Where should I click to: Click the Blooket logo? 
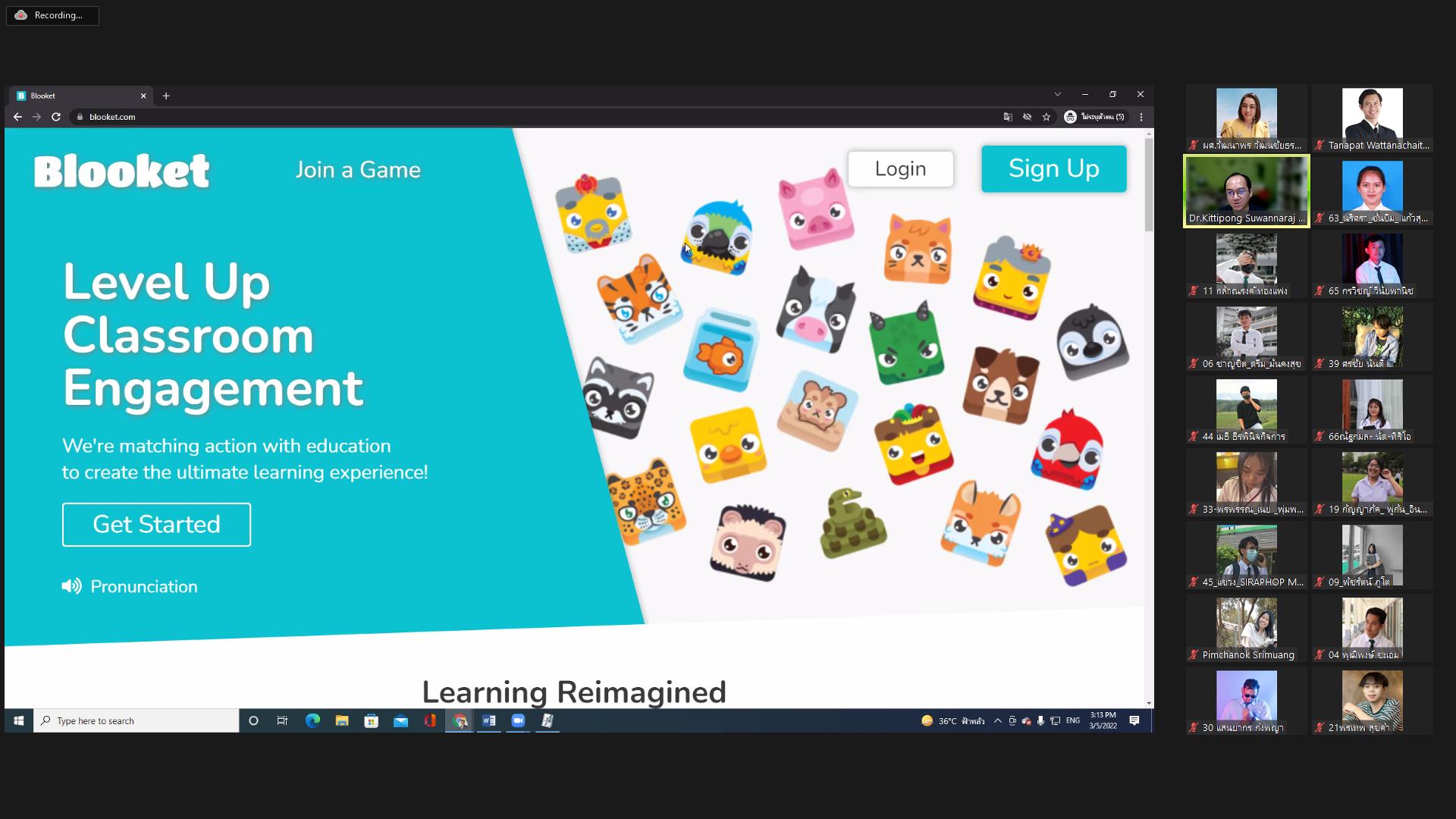click(x=121, y=171)
